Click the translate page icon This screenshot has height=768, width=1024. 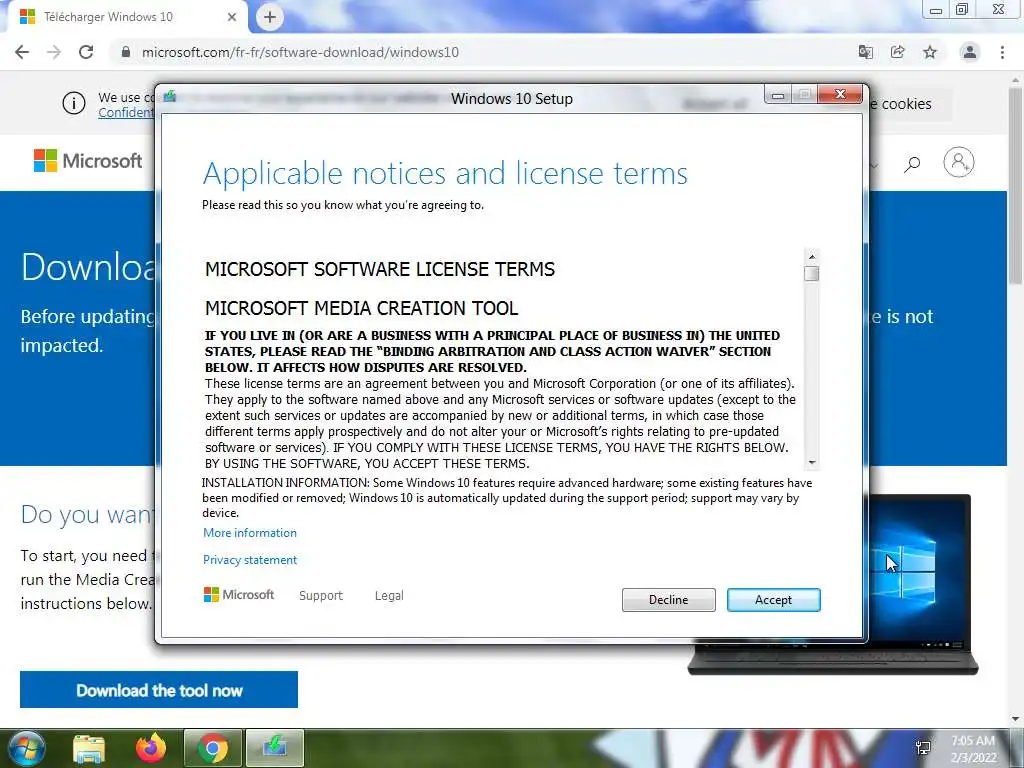865,52
